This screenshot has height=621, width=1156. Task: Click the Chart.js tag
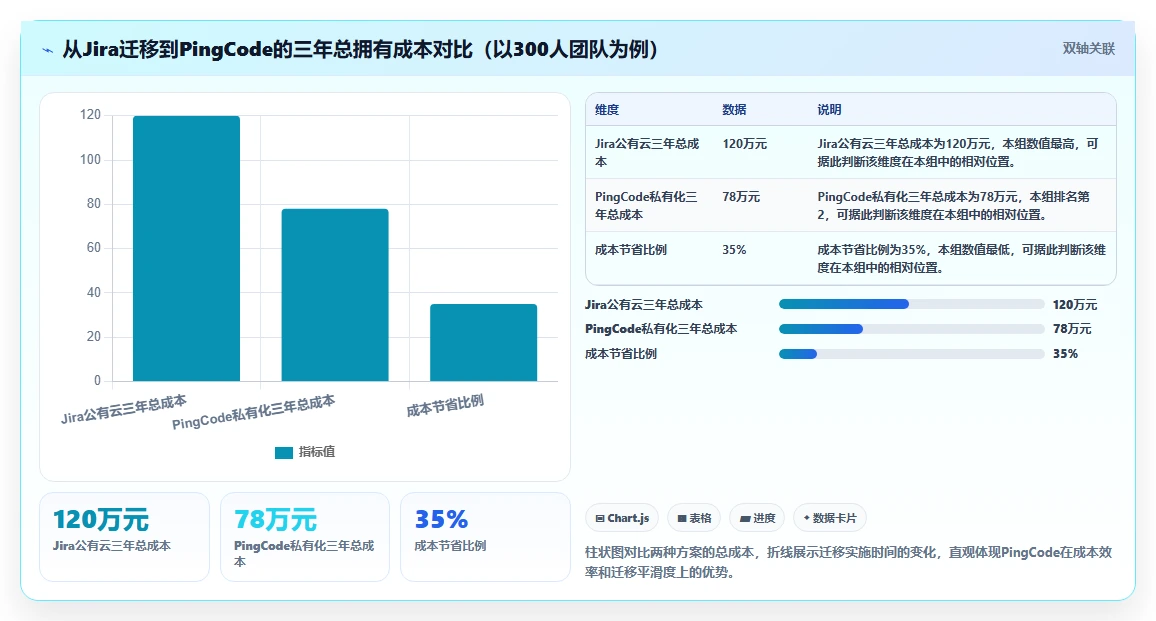coord(621,518)
